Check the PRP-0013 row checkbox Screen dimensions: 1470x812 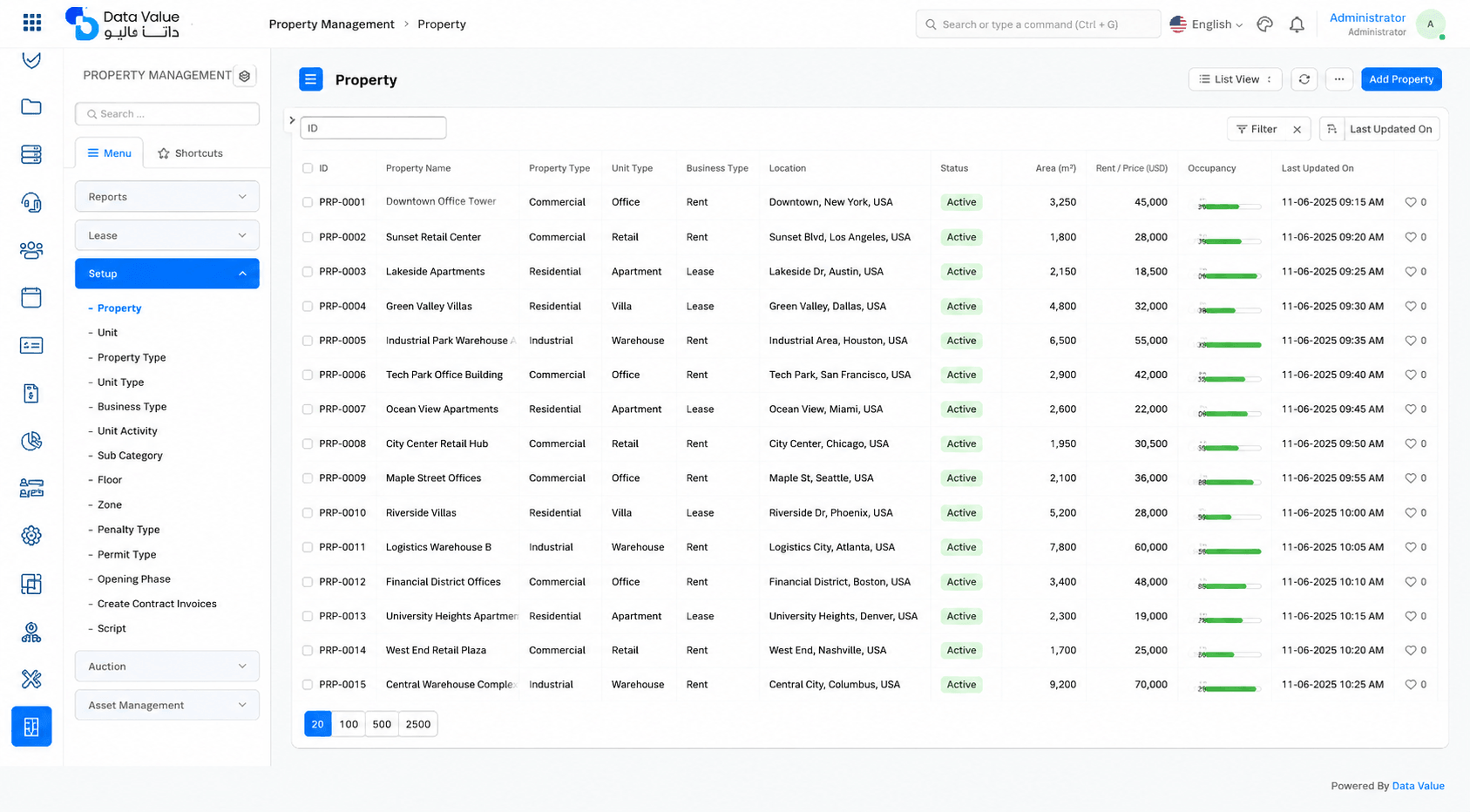pos(308,616)
